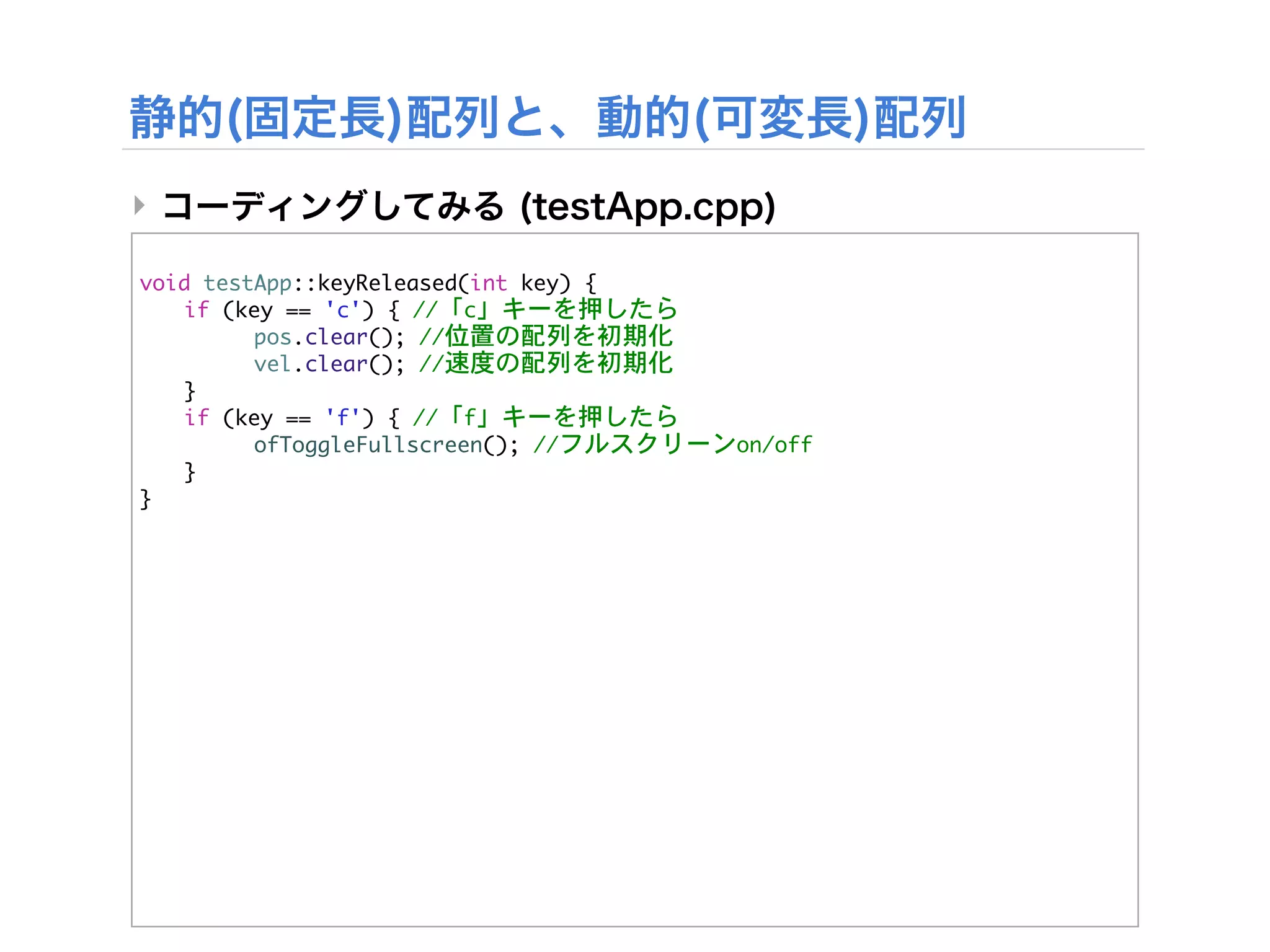Image resolution: width=1270 pixels, height=952 pixels.
Task: Click the gray bullet triangle beside コーディングしてみる
Action: tap(140, 205)
